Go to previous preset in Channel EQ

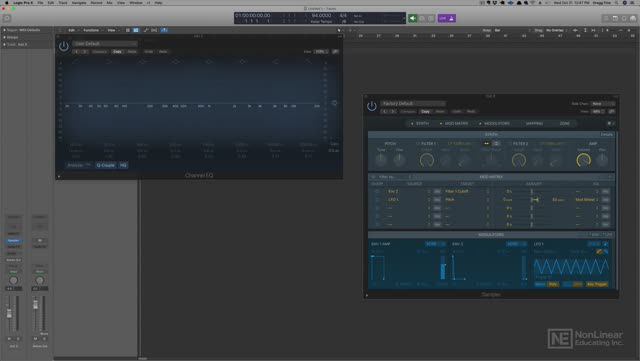tap(77, 52)
